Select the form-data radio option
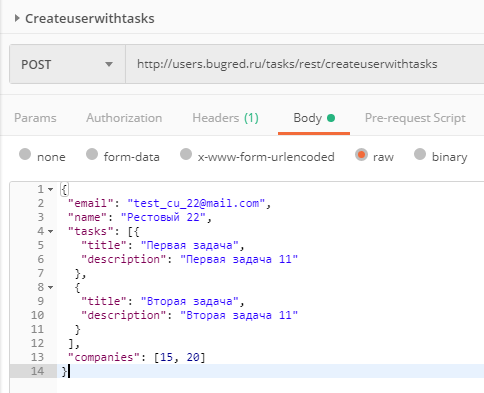This screenshot has width=484, height=393. click(x=92, y=154)
